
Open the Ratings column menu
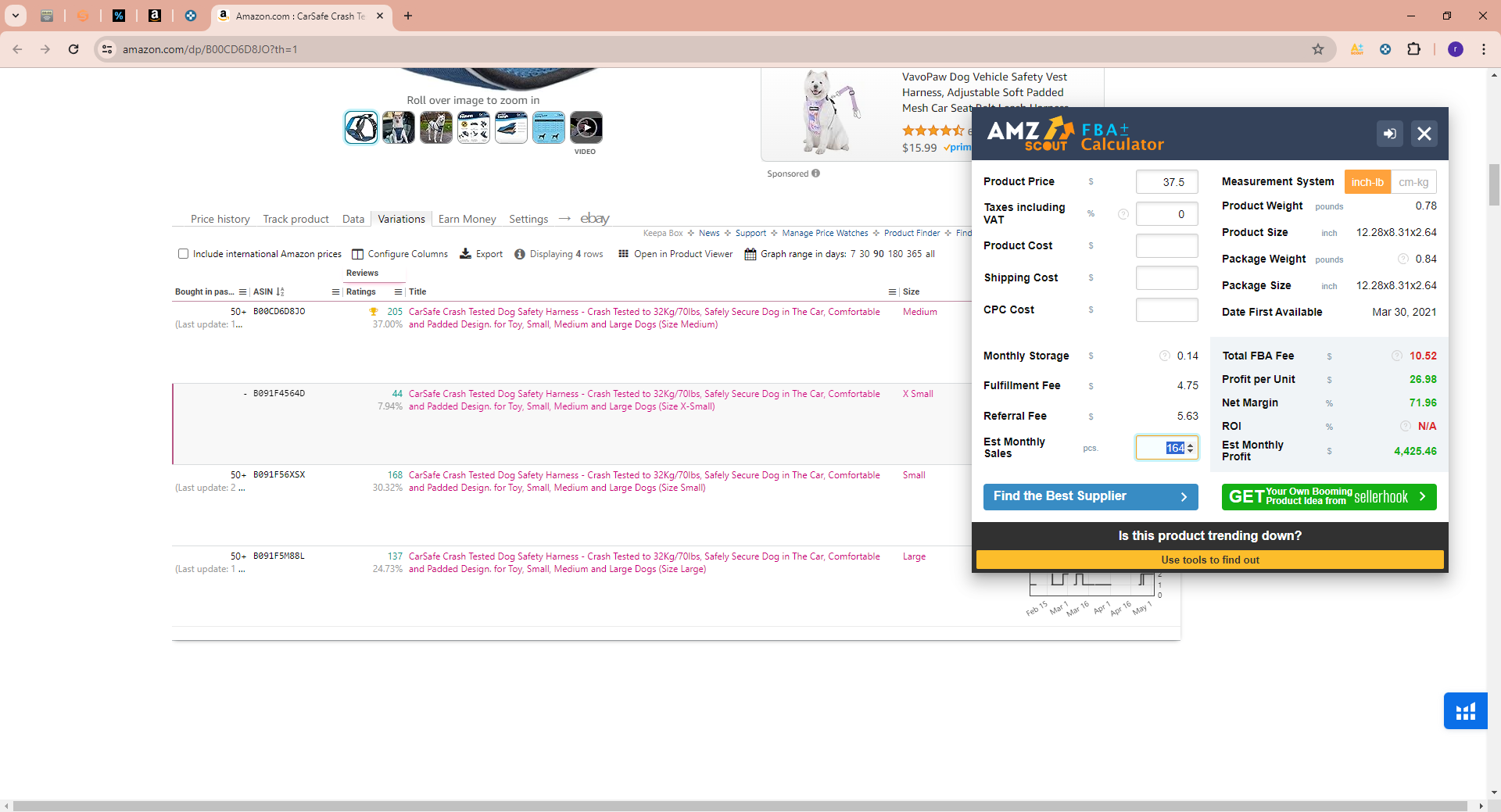399,292
